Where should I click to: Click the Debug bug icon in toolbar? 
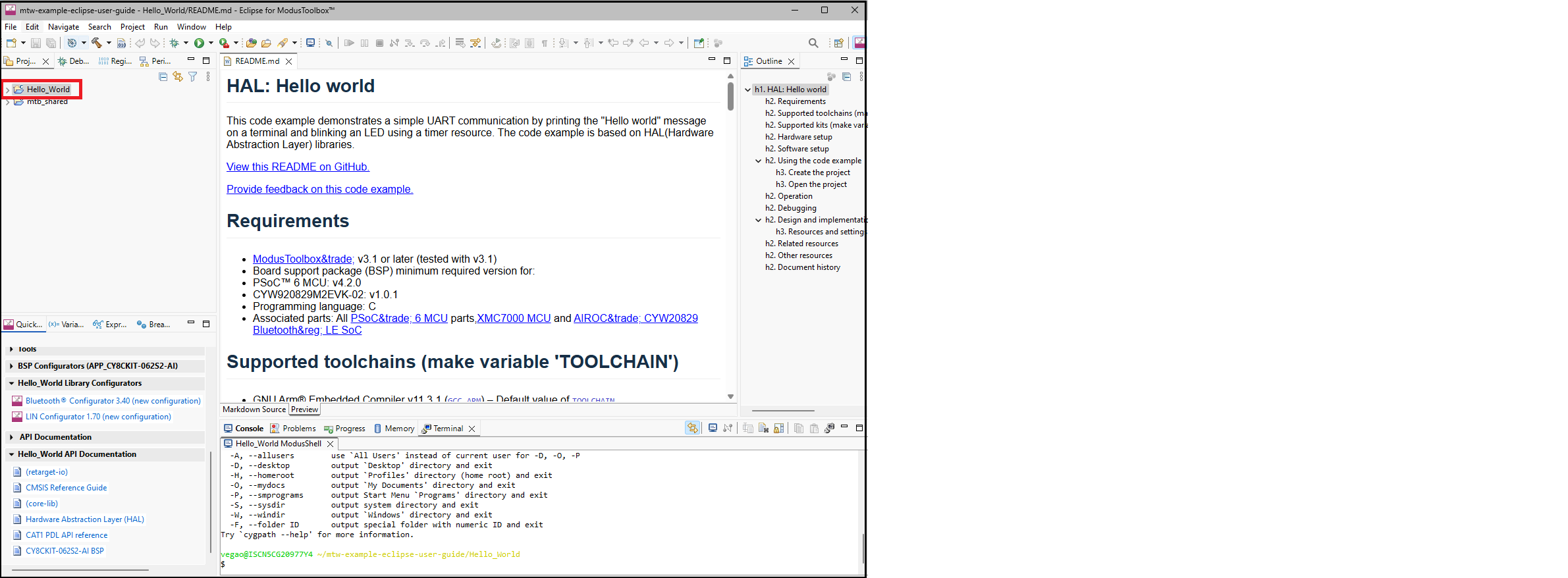(174, 43)
